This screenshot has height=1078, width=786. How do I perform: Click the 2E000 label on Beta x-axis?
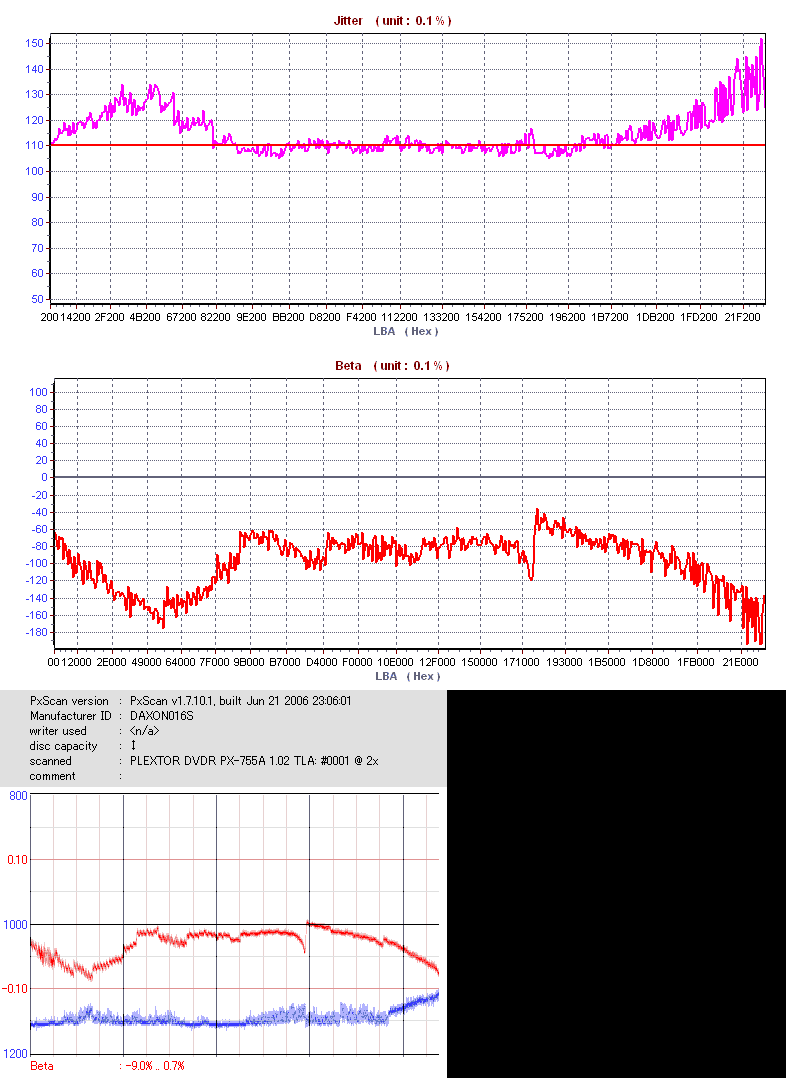pos(111,663)
